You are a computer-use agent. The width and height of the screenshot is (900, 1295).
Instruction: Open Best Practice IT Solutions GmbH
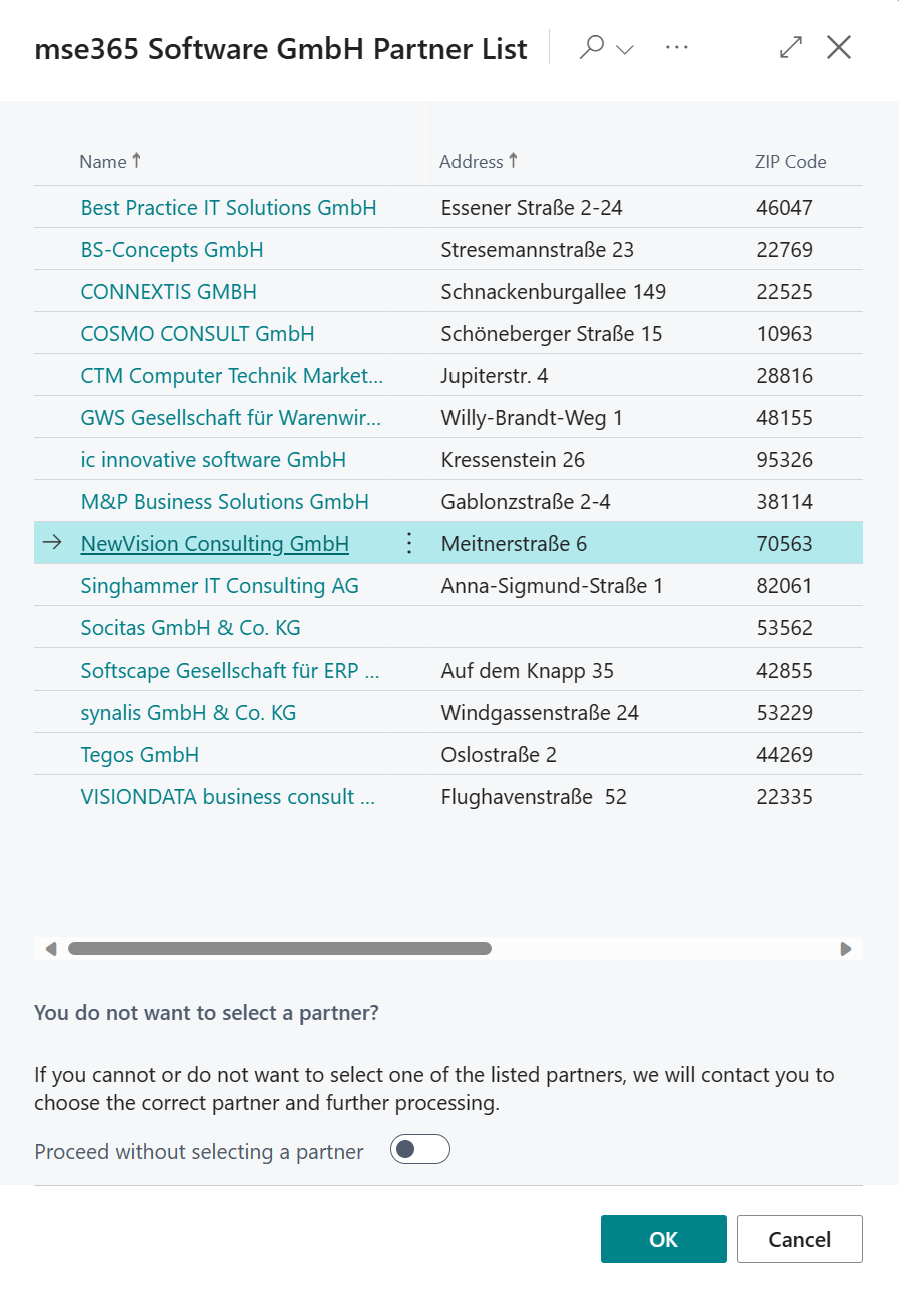coord(228,207)
